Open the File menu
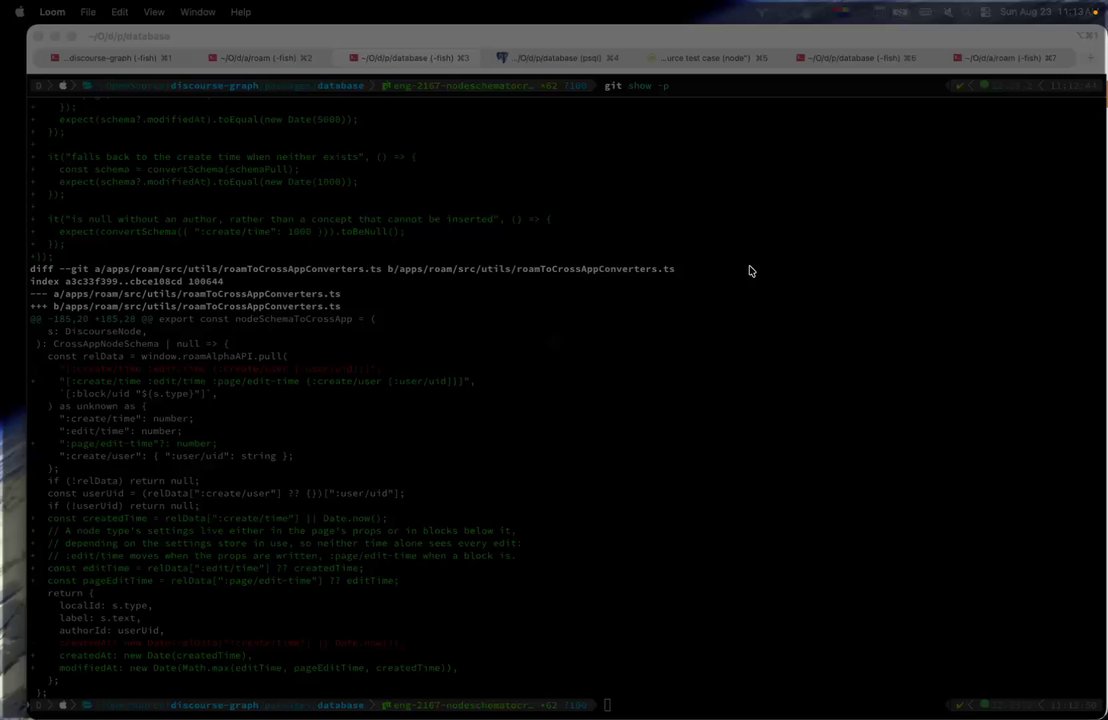This screenshot has width=1108, height=720. [88, 12]
